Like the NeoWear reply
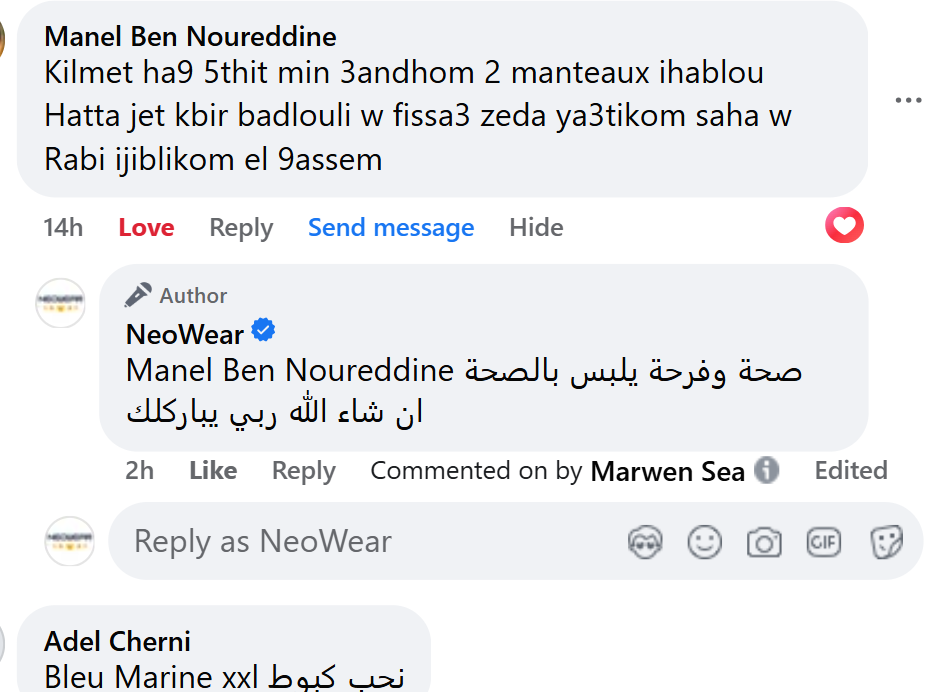The image size is (947, 692). pos(213,471)
